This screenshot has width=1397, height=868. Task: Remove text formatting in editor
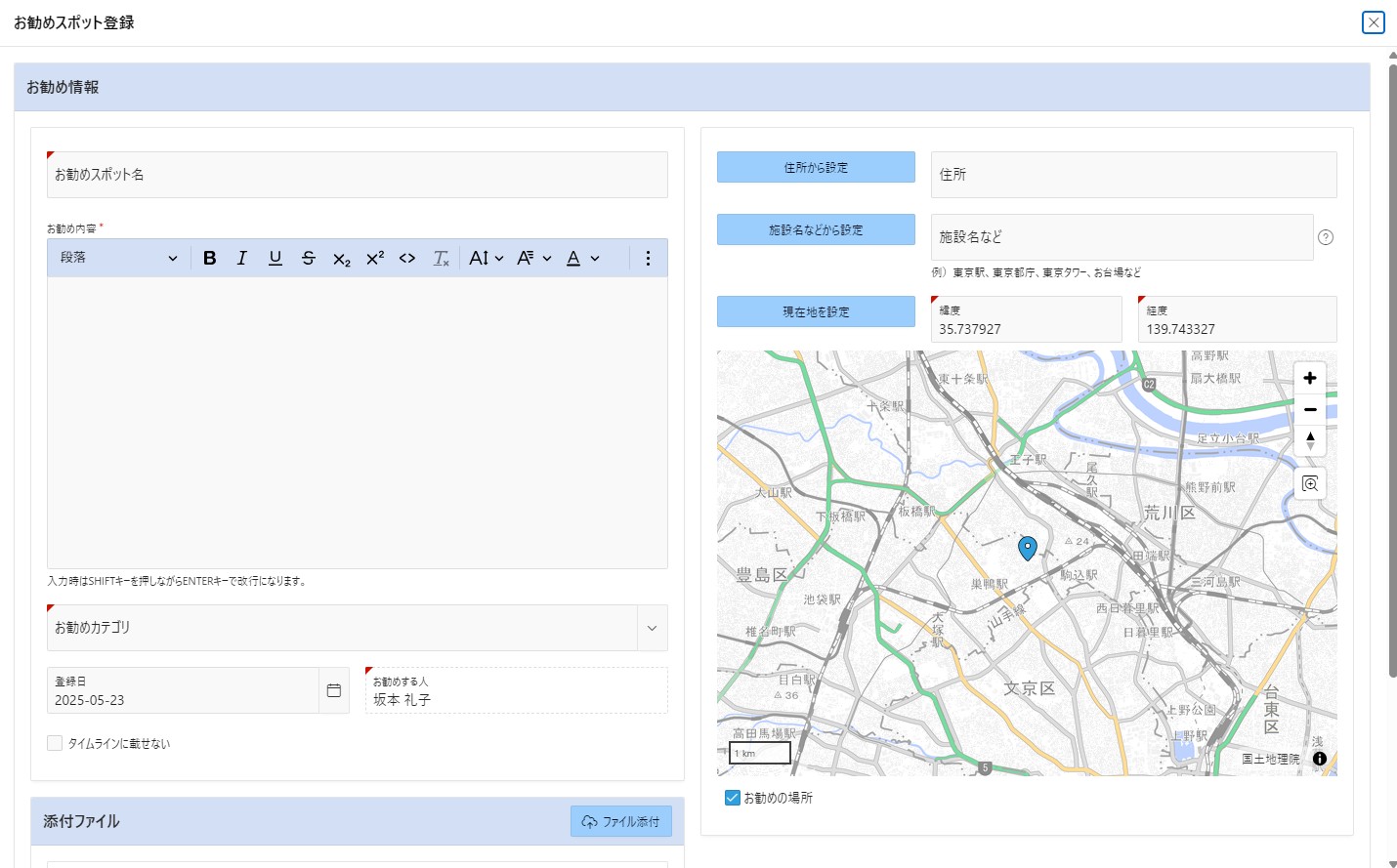pyautogui.click(x=441, y=258)
